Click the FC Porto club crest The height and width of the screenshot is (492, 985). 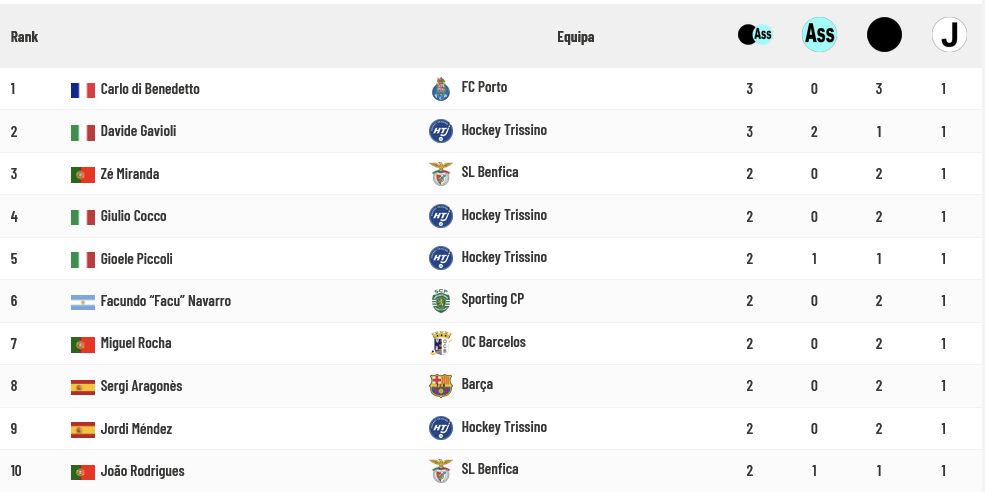[441, 89]
